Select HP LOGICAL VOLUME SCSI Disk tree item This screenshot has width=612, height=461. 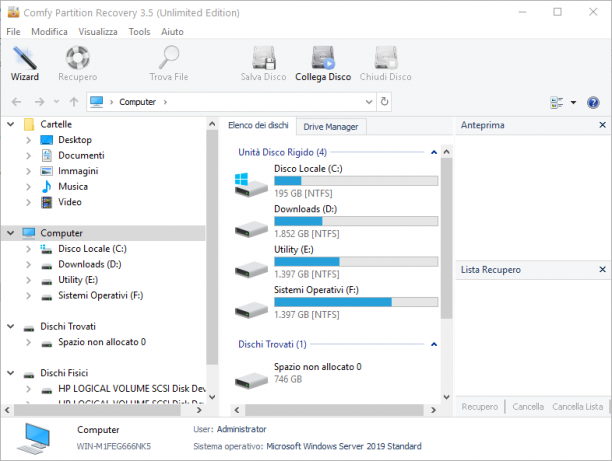tap(131, 389)
